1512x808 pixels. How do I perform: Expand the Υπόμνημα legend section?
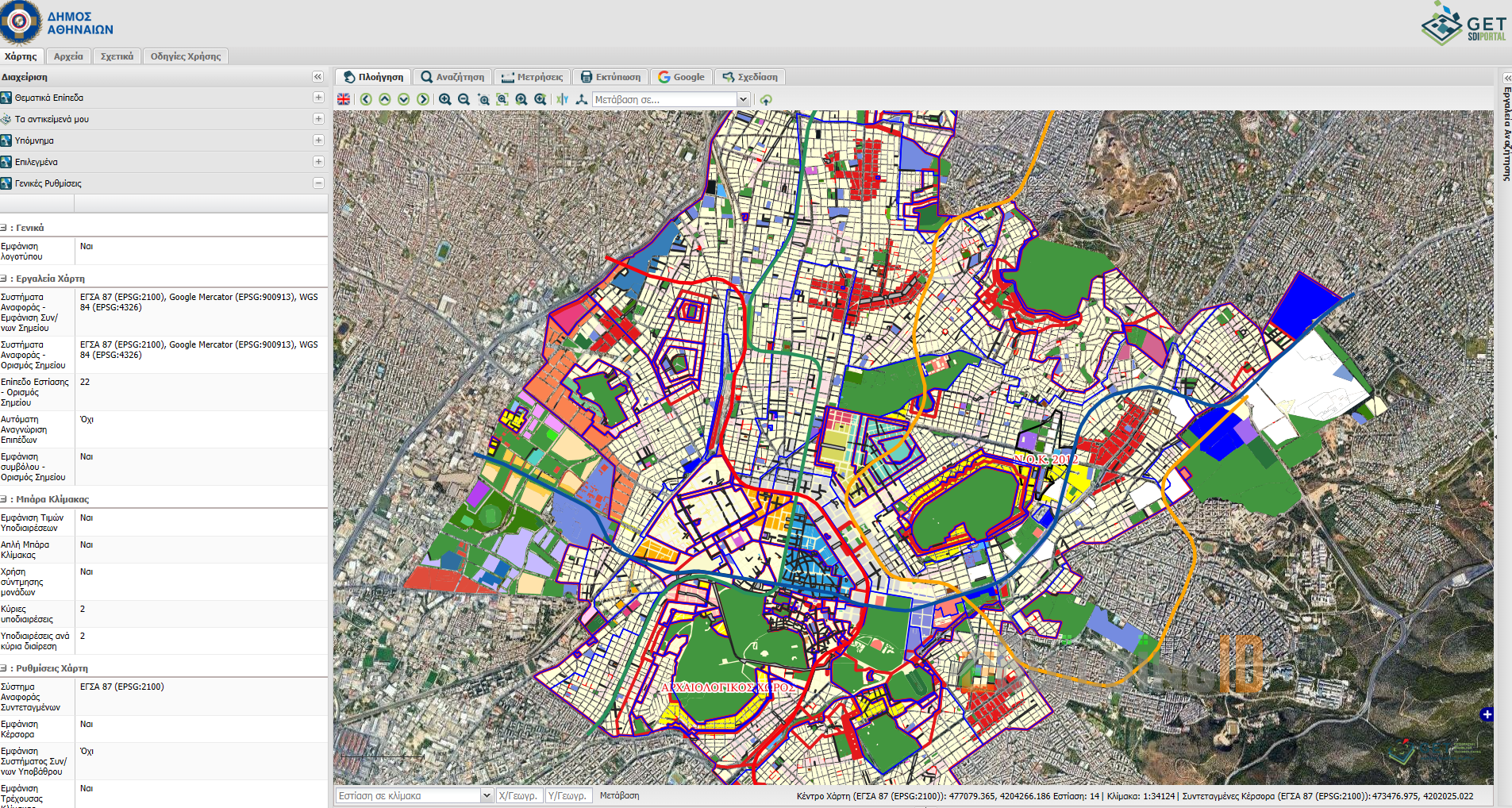tap(318, 140)
